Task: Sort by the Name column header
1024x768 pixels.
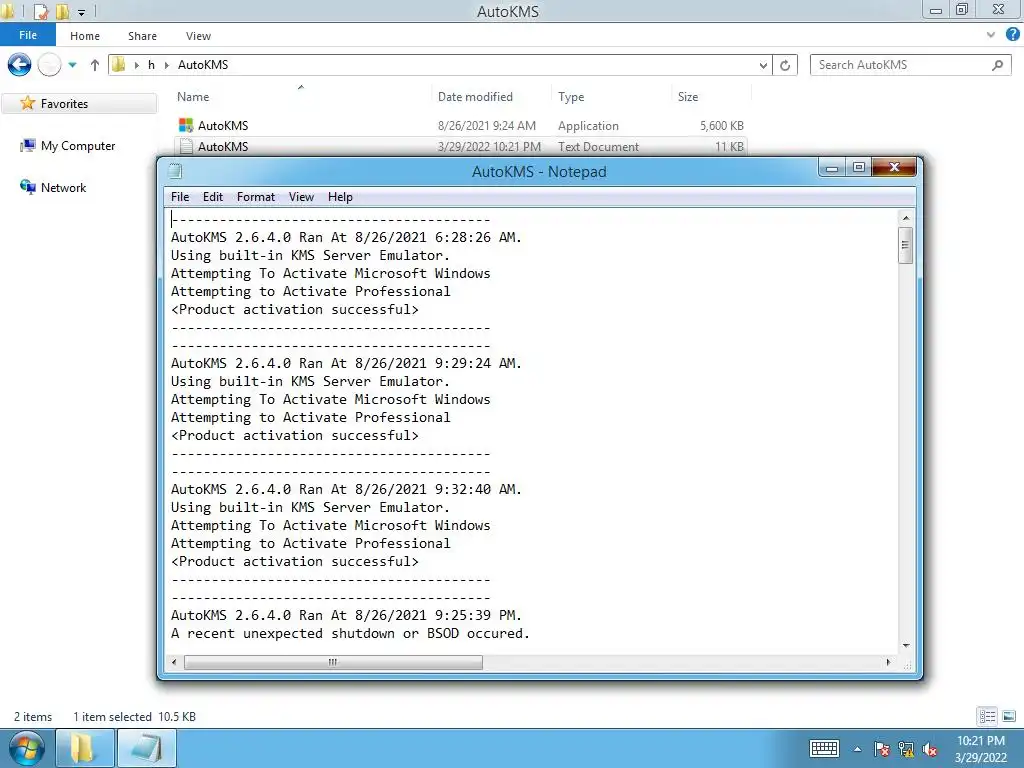Action: tap(193, 97)
